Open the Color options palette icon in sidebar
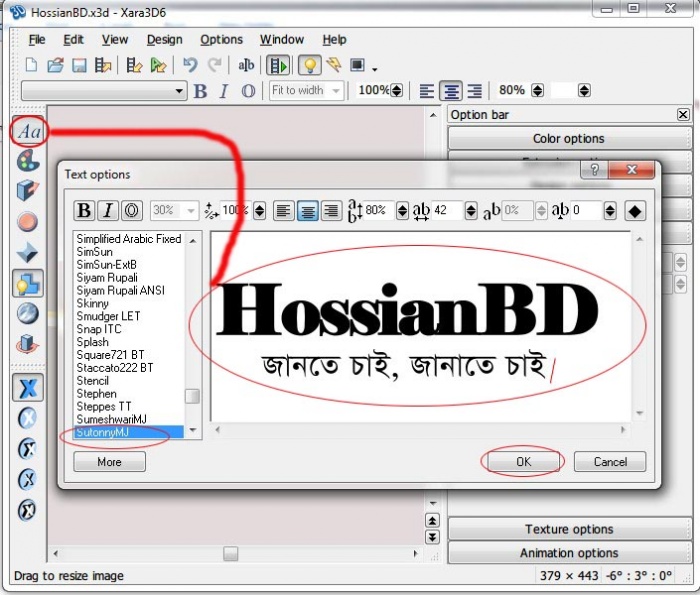 28,161
